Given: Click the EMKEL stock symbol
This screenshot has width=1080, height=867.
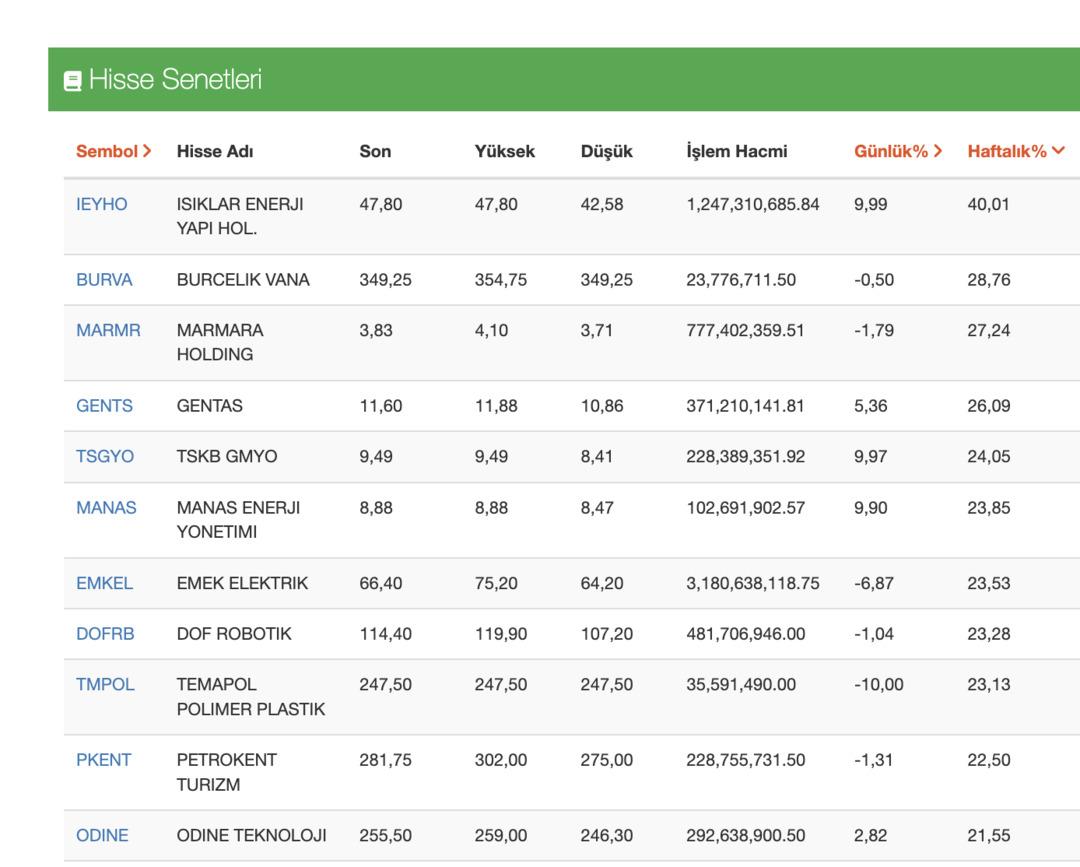Looking at the screenshot, I should (104, 583).
